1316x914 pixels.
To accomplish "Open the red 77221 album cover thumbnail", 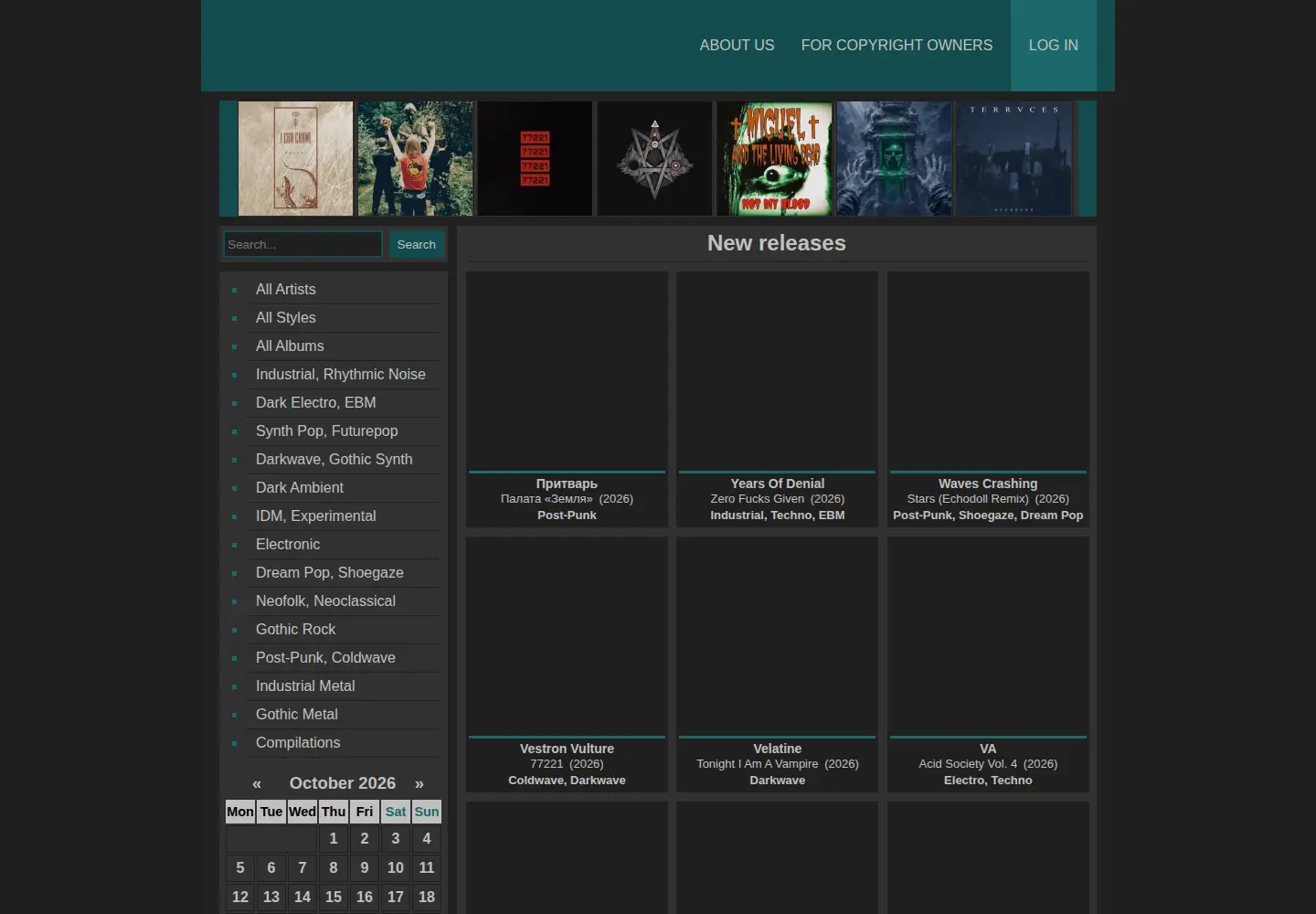I will click(536, 158).
